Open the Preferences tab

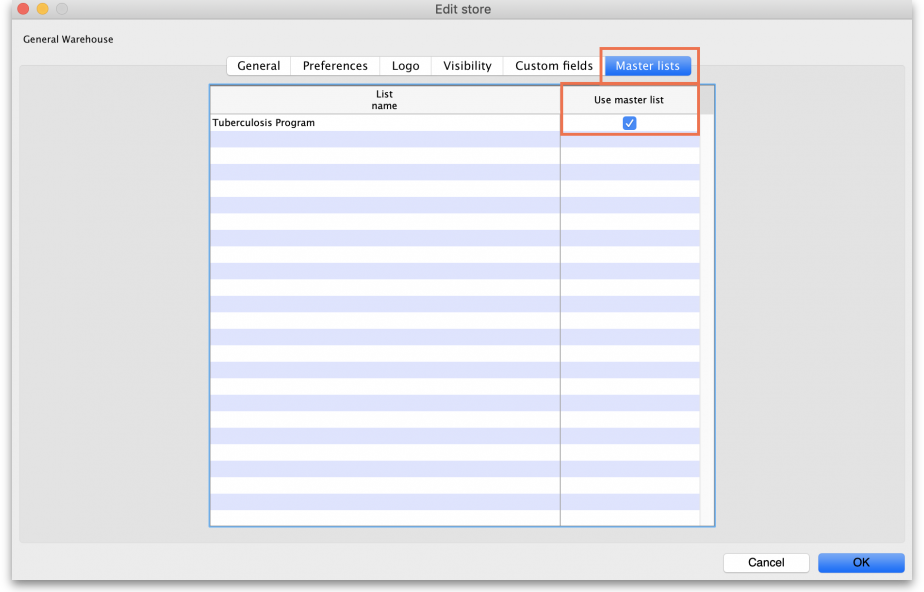(x=335, y=66)
